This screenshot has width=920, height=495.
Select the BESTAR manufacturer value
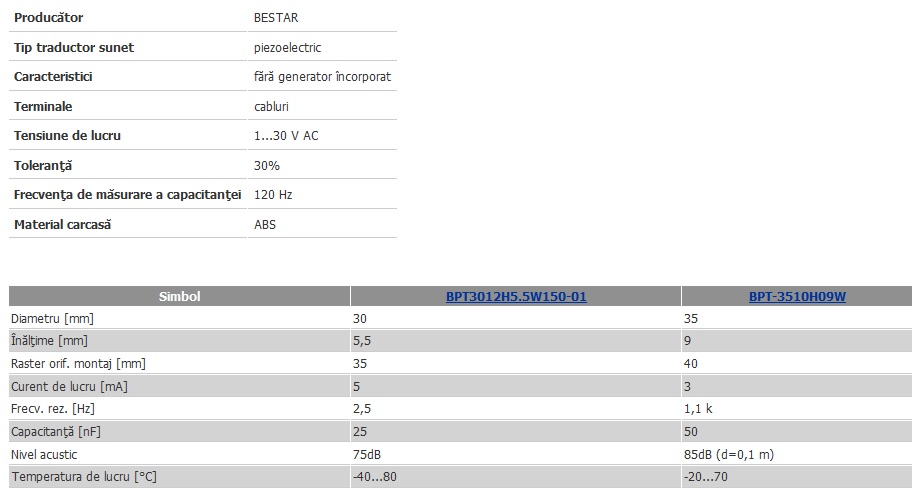click(x=276, y=18)
